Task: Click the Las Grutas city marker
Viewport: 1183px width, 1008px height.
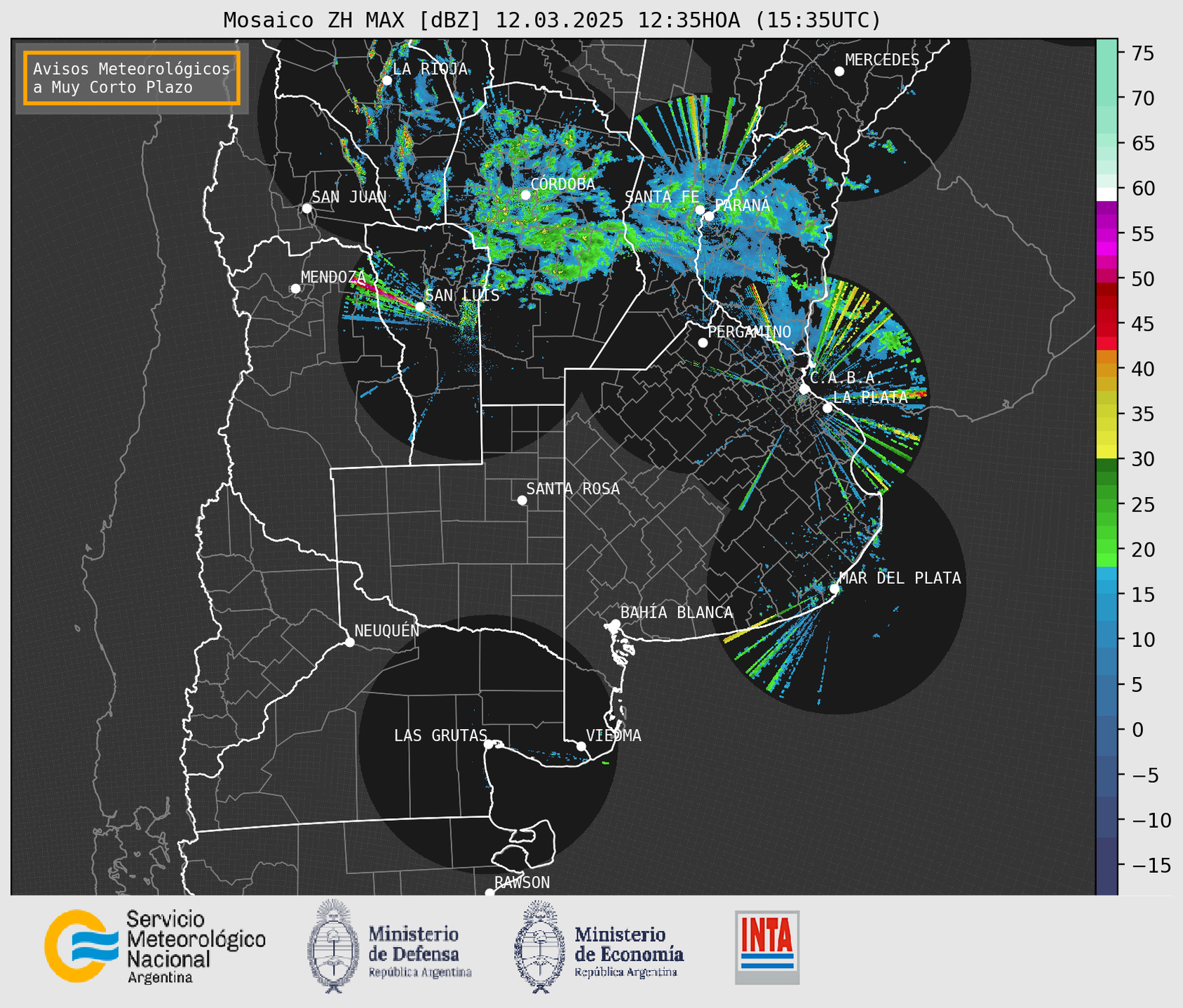Action: click(x=489, y=744)
